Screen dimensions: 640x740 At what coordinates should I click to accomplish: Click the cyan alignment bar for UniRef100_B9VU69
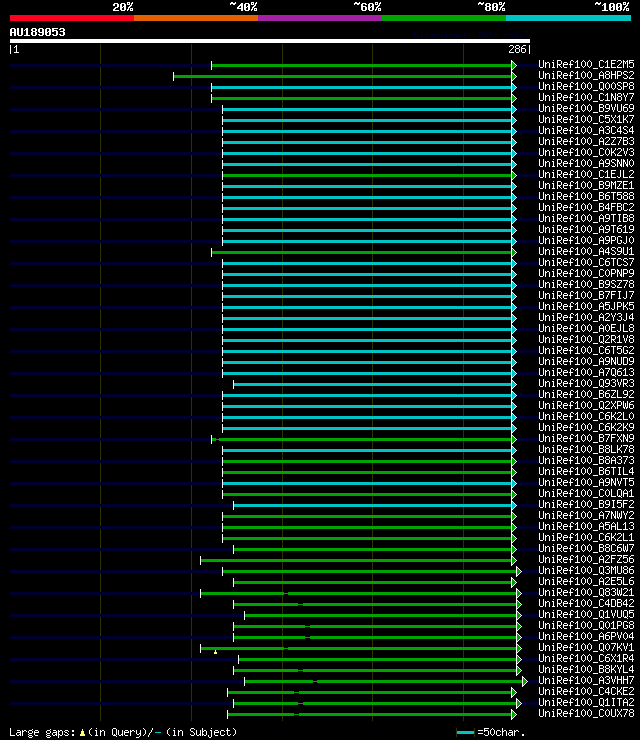coord(367,109)
